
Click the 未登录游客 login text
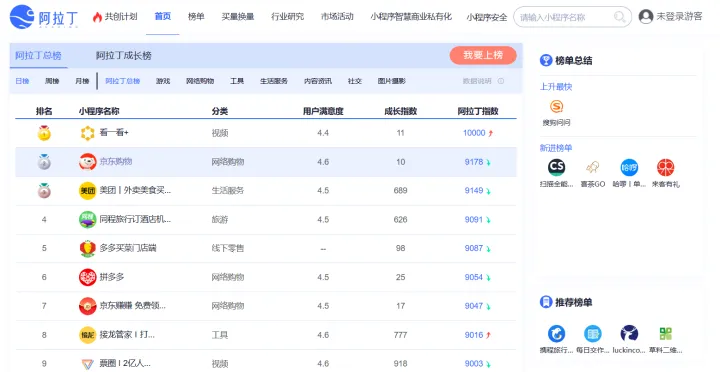679,17
